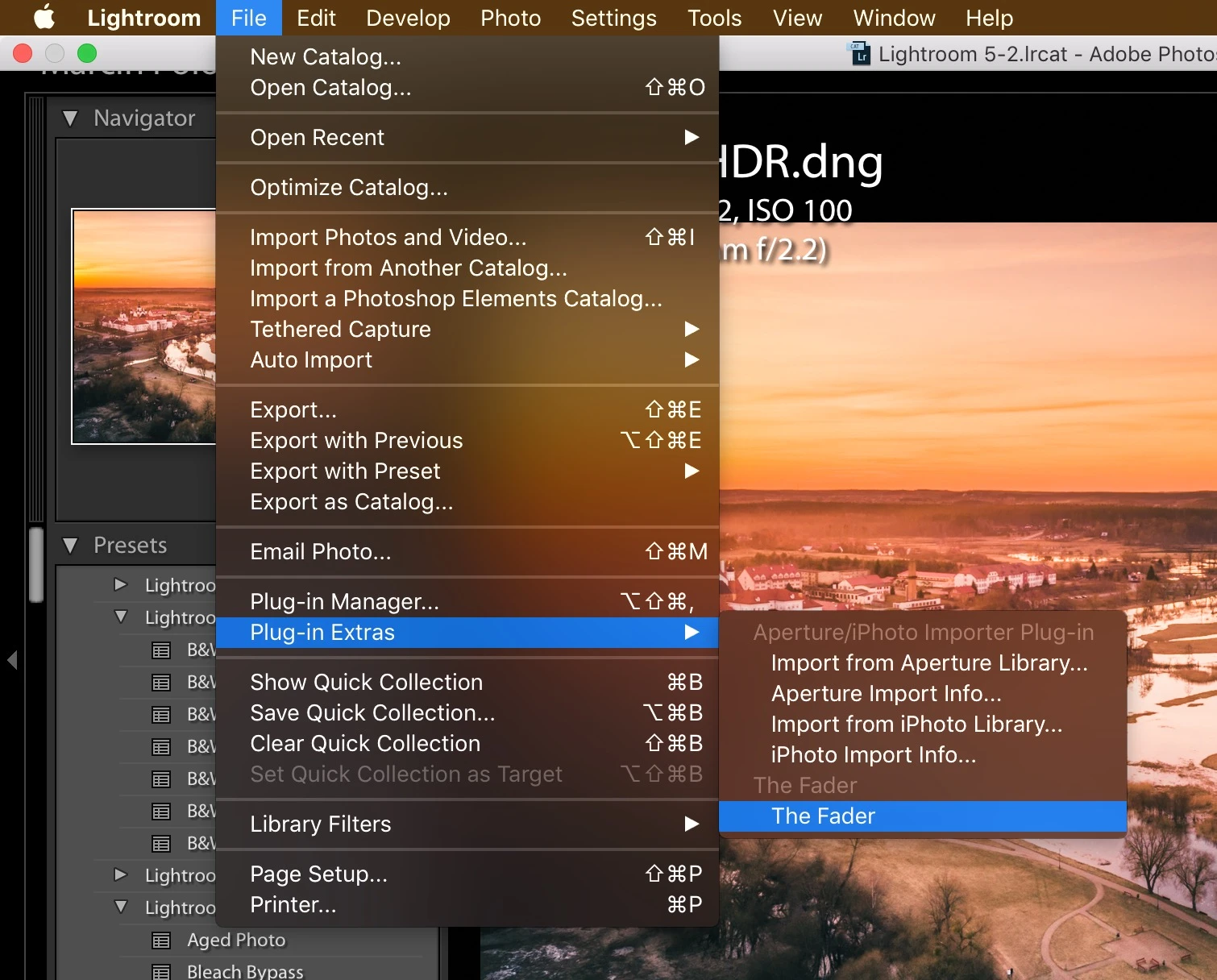Viewport: 1217px width, 980px height.
Task: Open the Help menu
Action: click(x=989, y=18)
